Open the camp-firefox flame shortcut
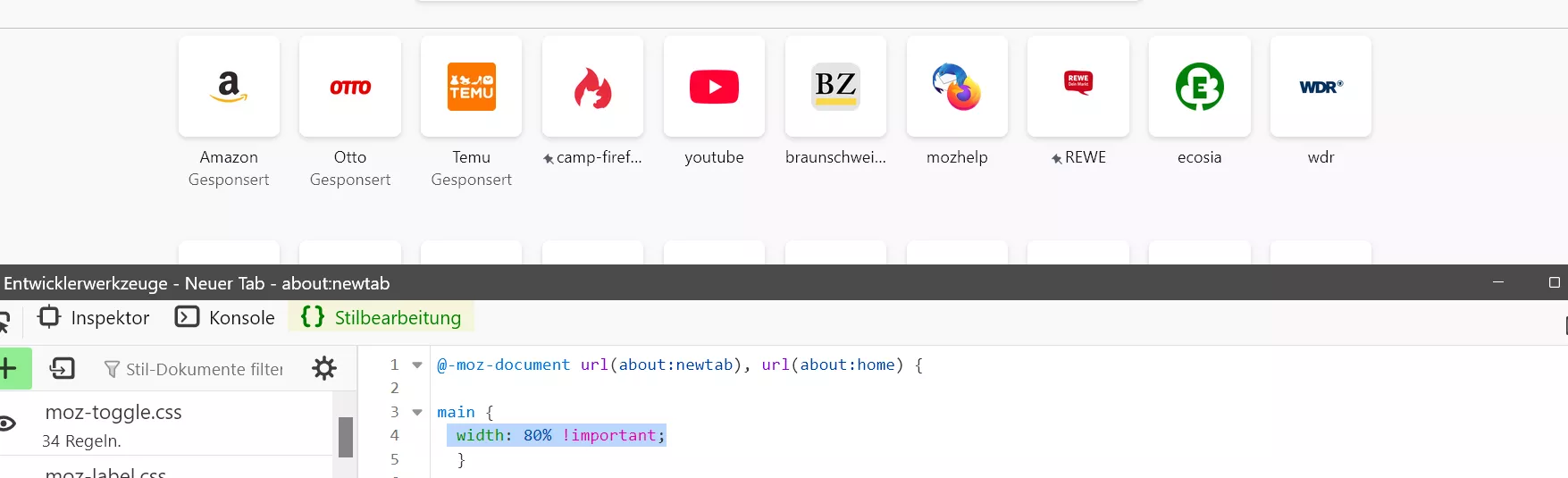Viewport: 1568px width, 478px height. [592, 87]
